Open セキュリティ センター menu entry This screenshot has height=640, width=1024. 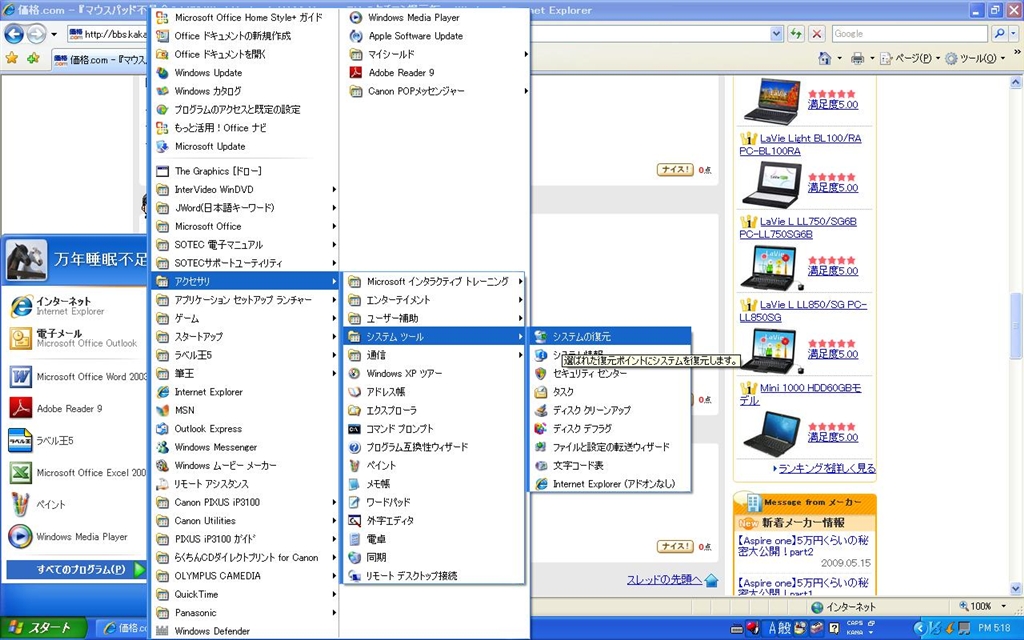610,374
